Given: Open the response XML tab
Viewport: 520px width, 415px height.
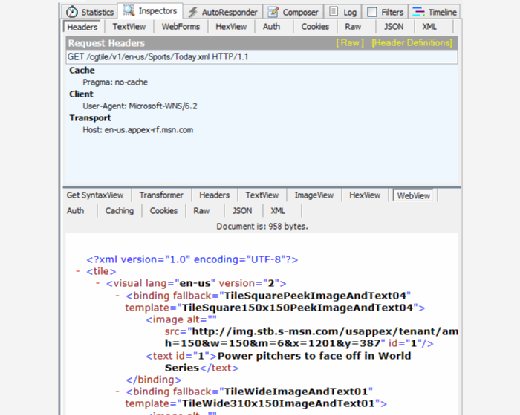Looking at the screenshot, I should 278,211.
